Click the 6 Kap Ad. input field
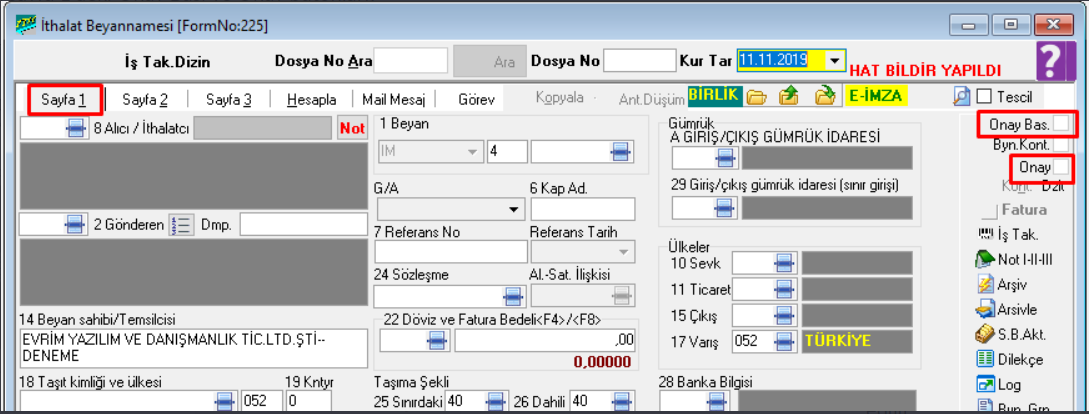This screenshot has height=414, width=1089. click(583, 209)
